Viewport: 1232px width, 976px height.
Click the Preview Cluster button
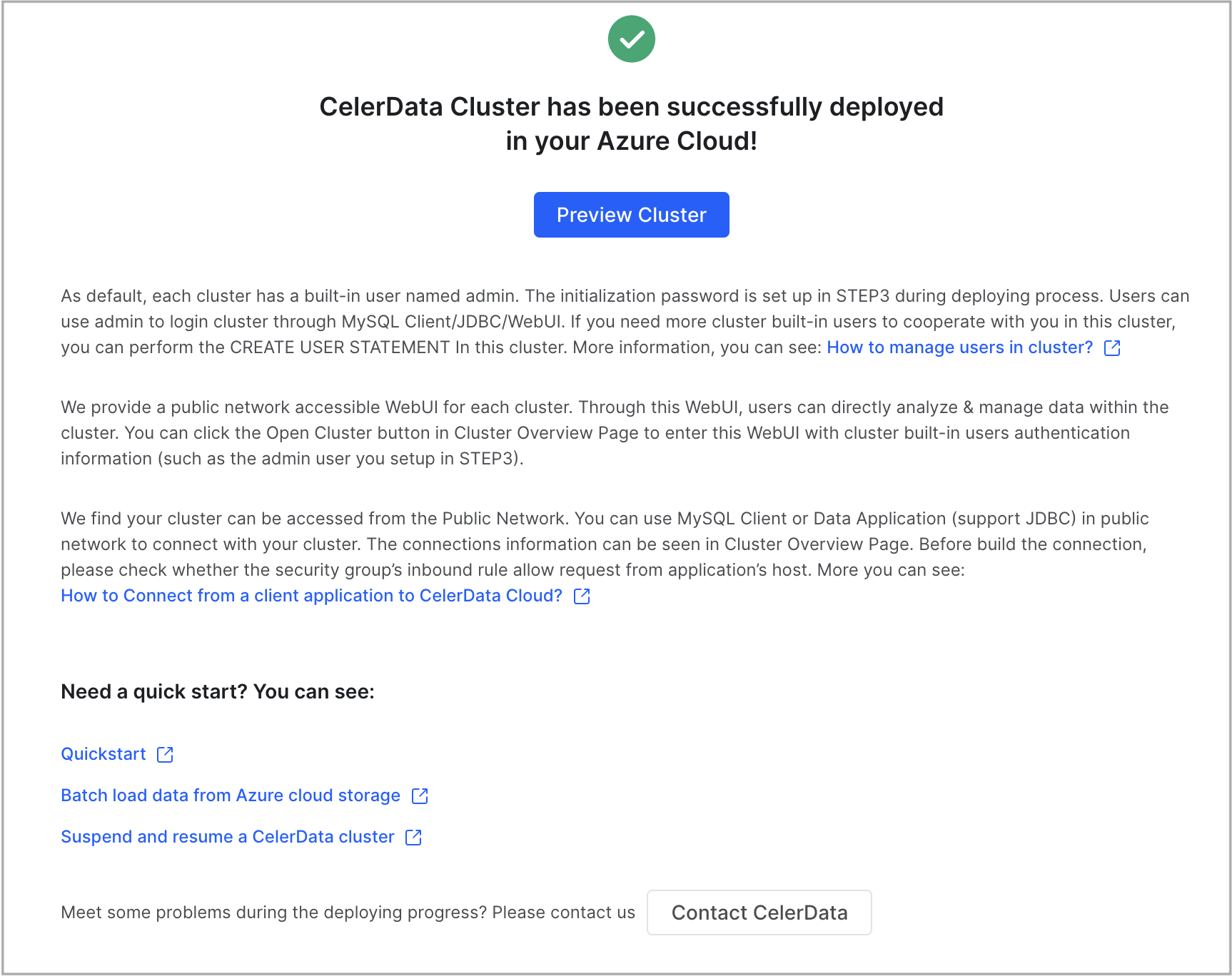click(631, 215)
